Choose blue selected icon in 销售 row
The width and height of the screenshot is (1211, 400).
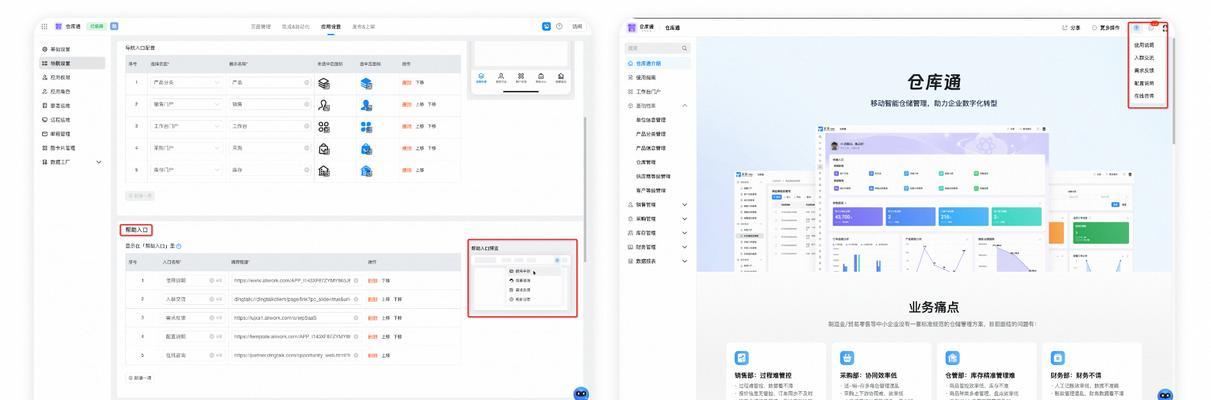click(367, 104)
